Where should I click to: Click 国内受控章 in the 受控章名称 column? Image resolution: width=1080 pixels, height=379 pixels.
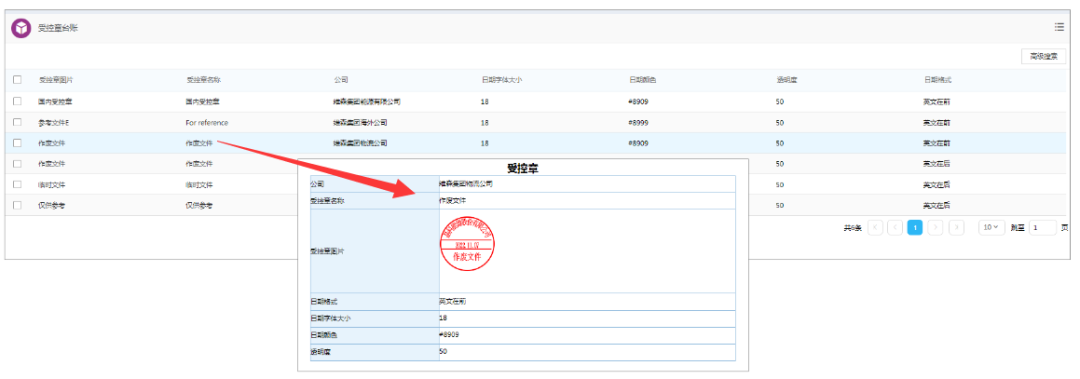[x=202, y=101]
